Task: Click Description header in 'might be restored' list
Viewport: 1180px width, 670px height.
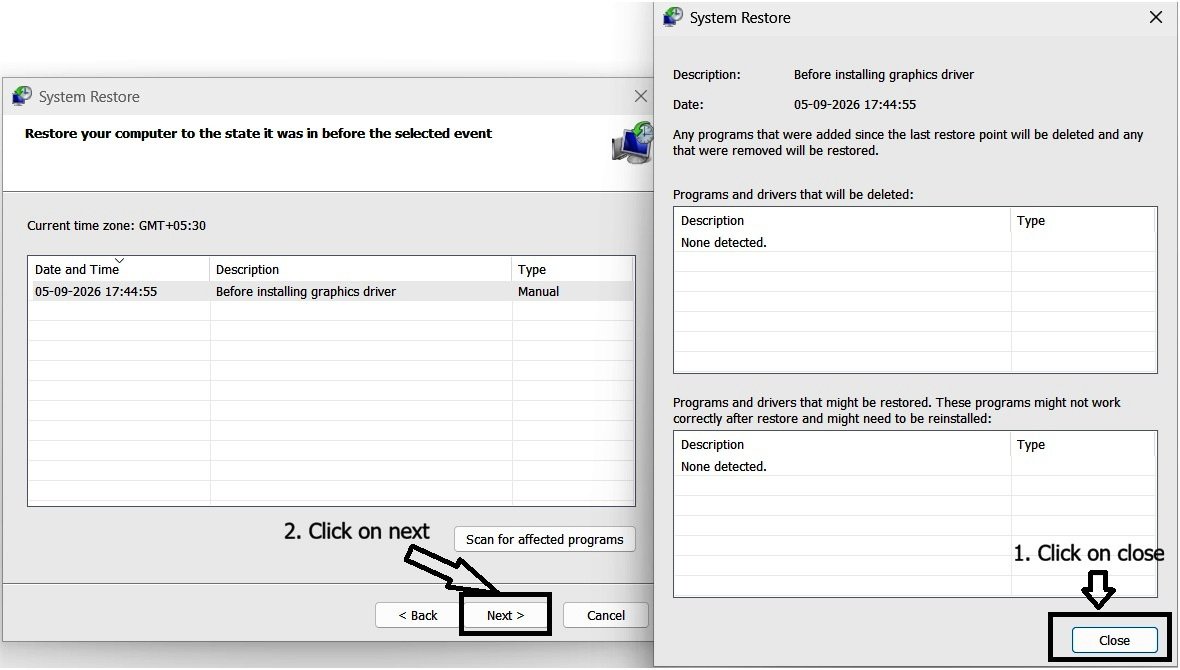Action: pos(842,444)
